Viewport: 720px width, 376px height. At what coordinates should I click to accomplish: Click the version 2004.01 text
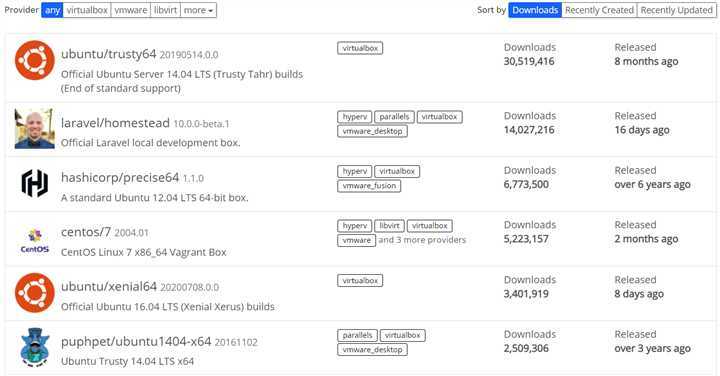pyautogui.click(x=131, y=233)
